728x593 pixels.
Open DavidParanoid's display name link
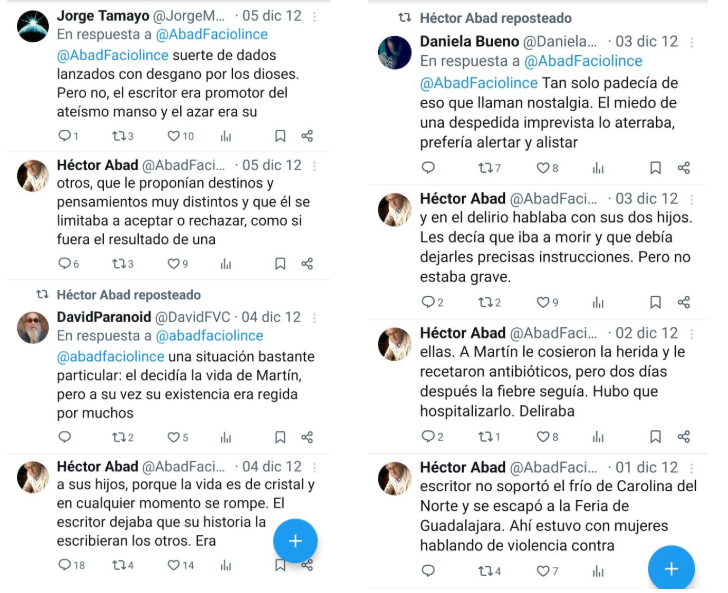coord(99,317)
